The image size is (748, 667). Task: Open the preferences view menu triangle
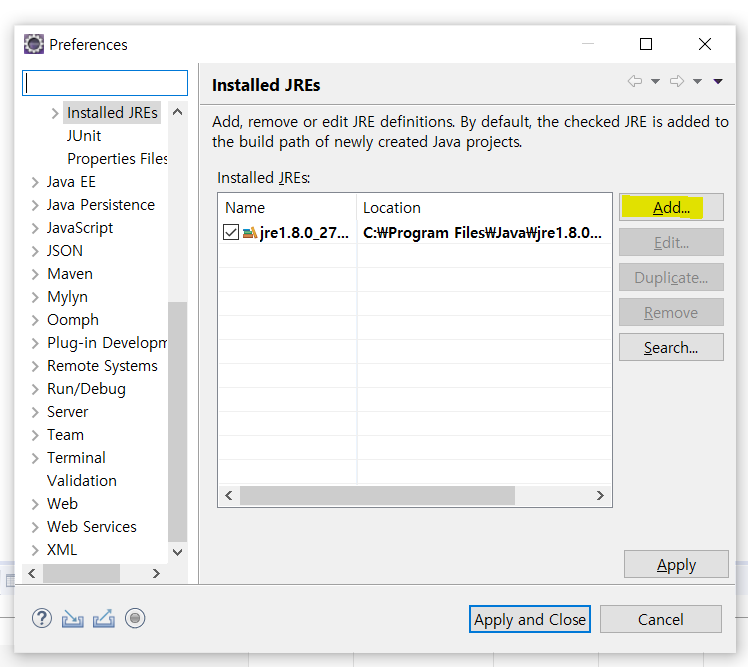click(x=718, y=82)
